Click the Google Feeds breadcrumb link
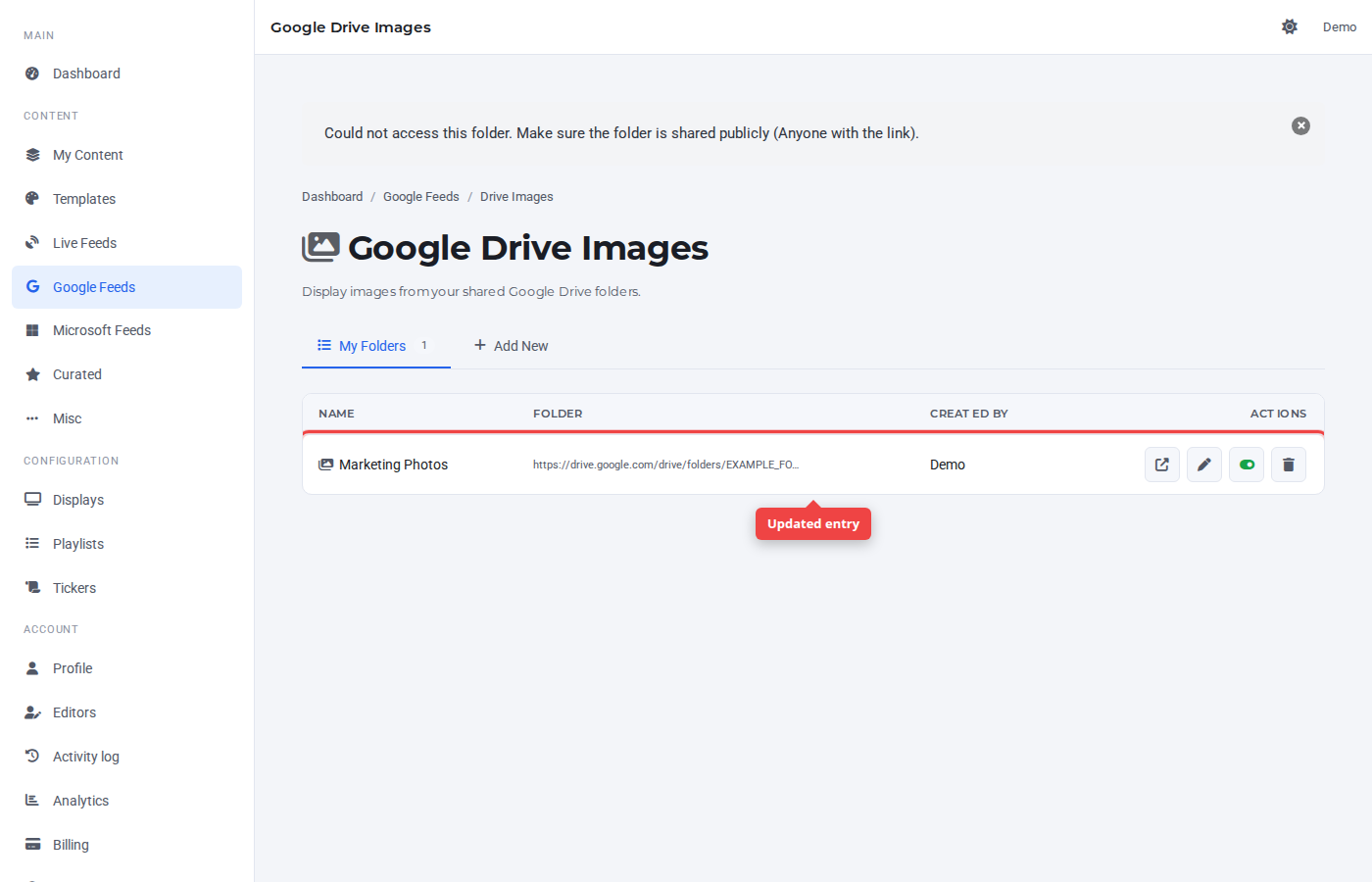 (421, 197)
